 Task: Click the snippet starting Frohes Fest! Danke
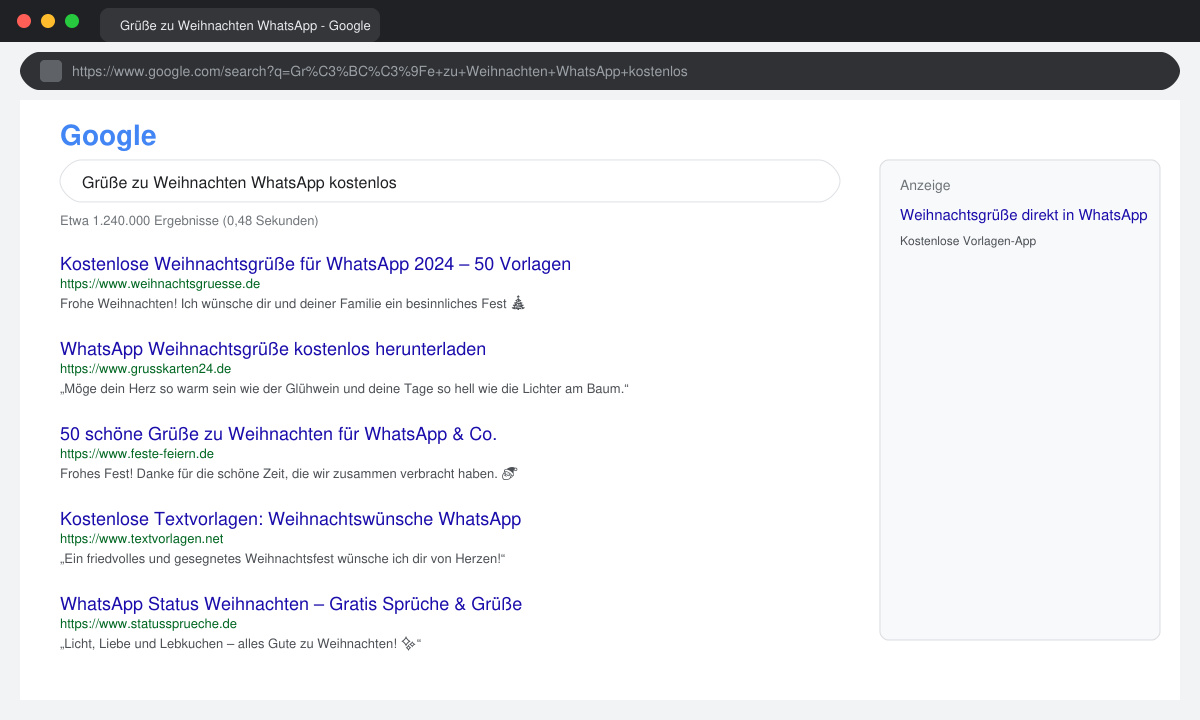pyautogui.click(x=288, y=473)
